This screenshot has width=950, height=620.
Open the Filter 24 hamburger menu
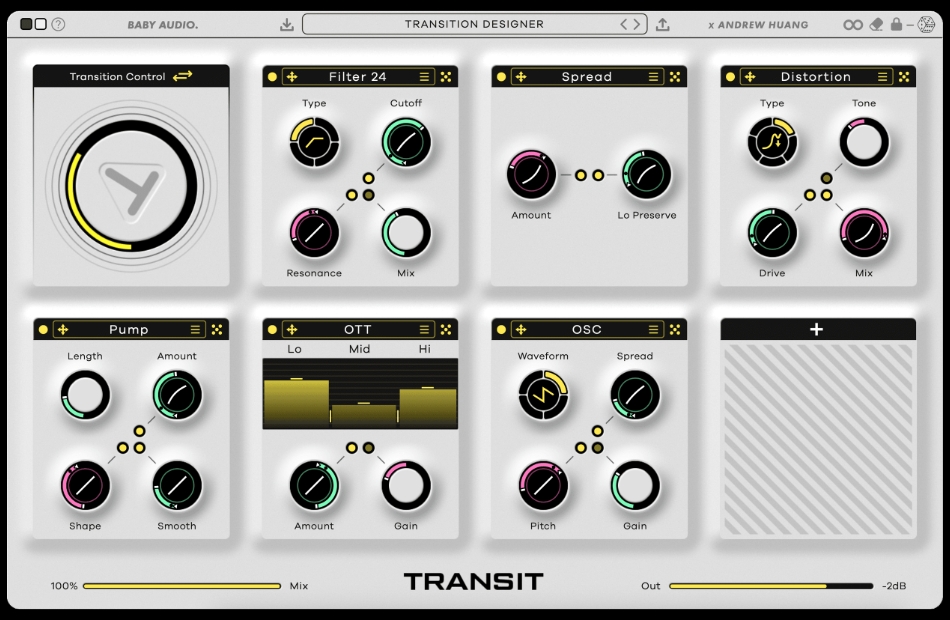(x=424, y=76)
